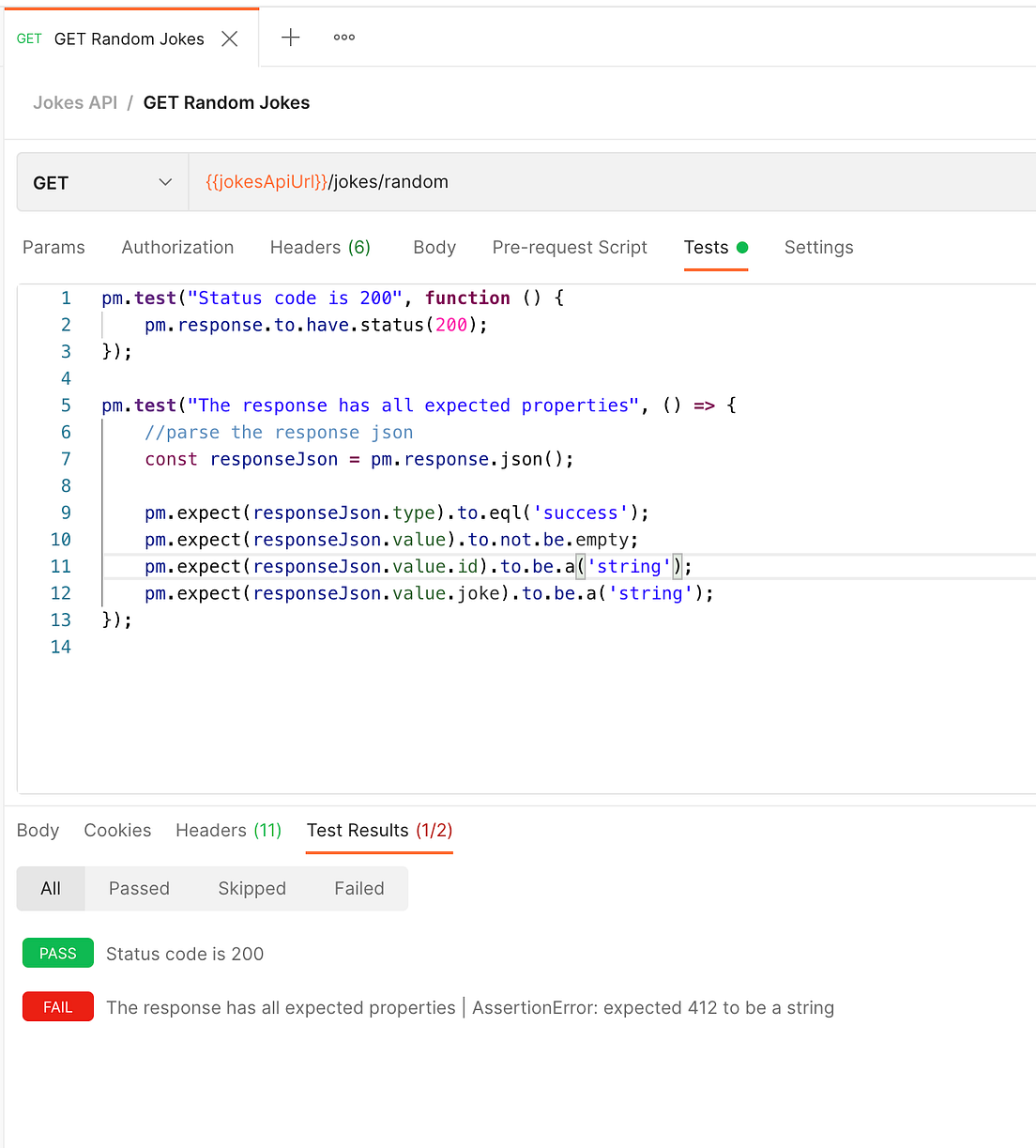View the Headers (6) request tab
The height and width of the screenshot is (1148, 1036).
[x=320, y=247]
